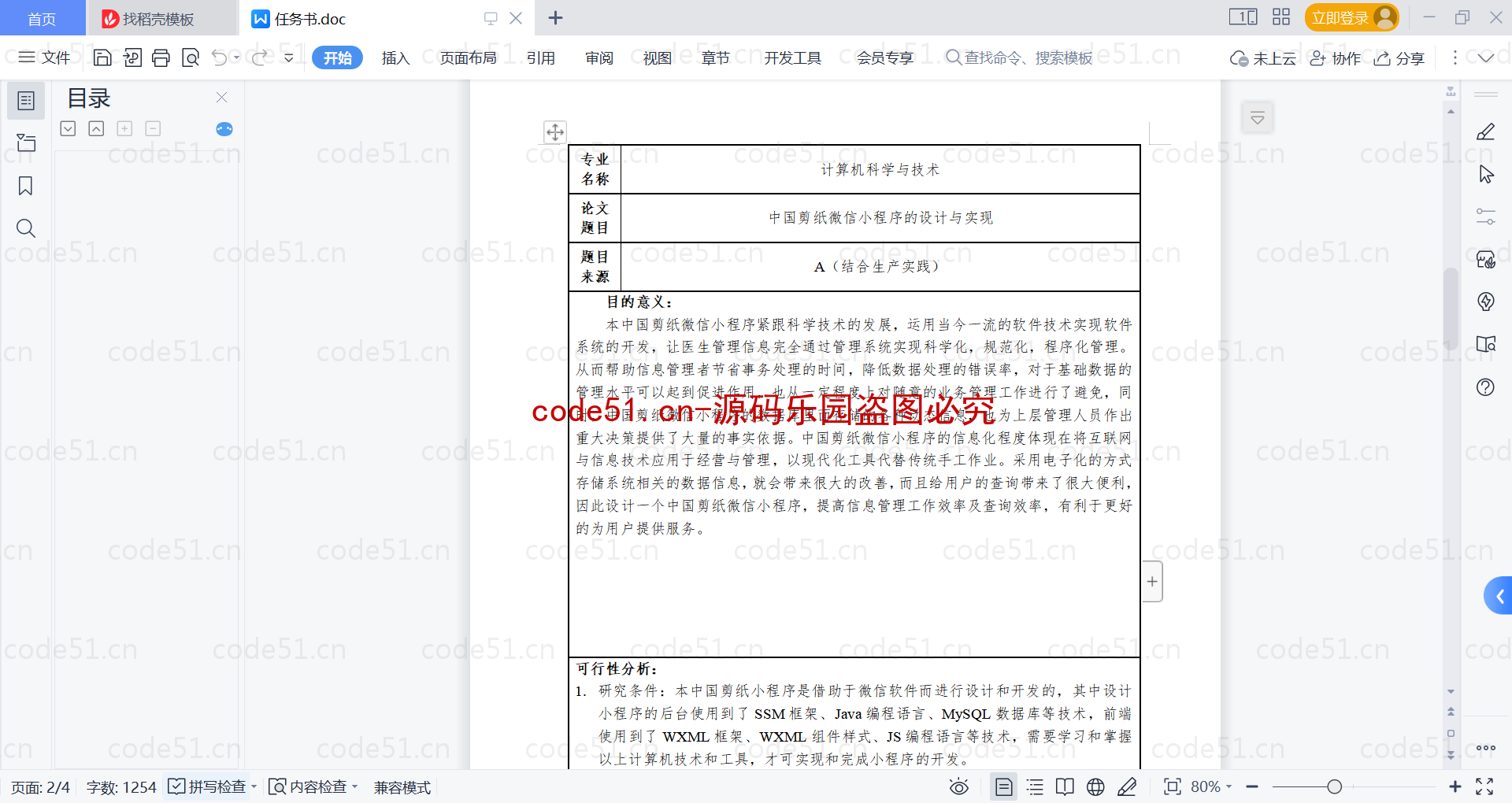Select the 插入 ribbon tab
The width and height of the screenshot is (1512, 803).
pos(395,57)
